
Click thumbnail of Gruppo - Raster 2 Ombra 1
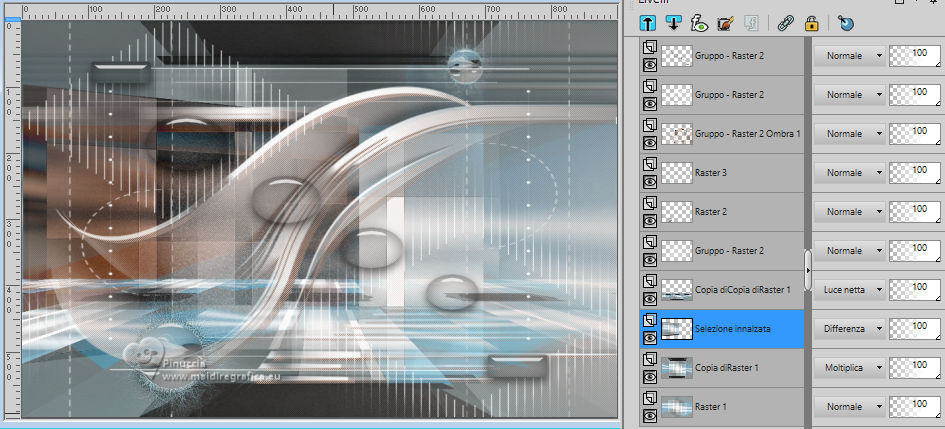(677, 134)
